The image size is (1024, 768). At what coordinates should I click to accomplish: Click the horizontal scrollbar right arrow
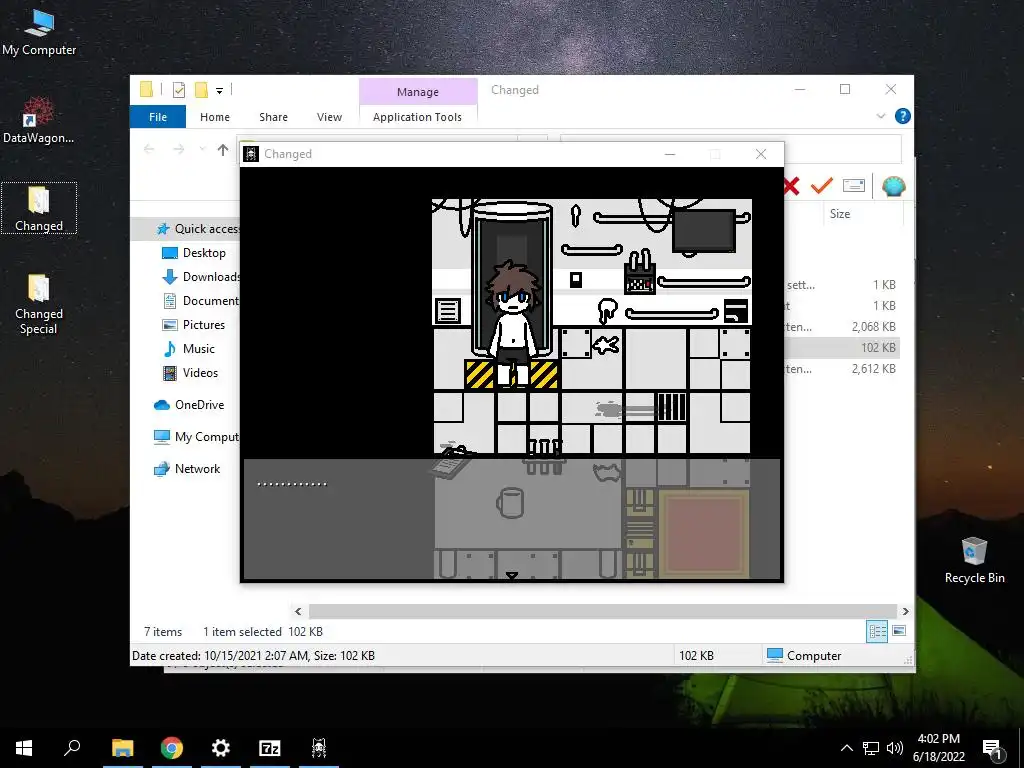905,611
